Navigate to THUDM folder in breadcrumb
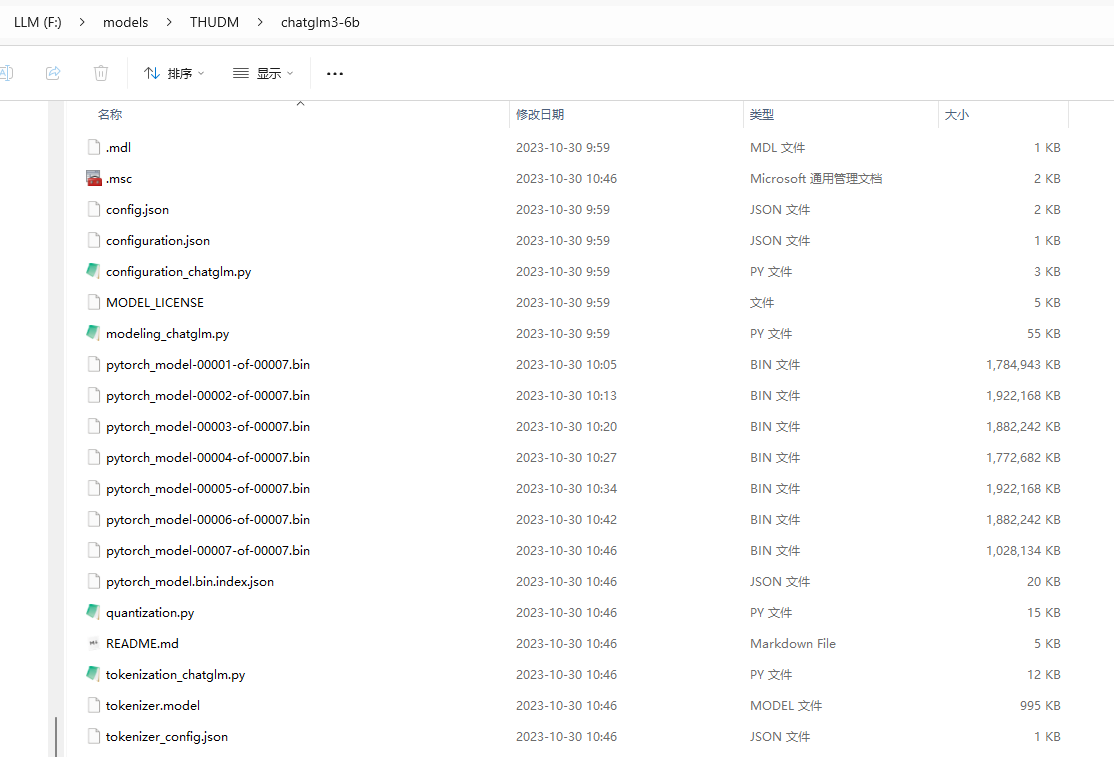This screenshot has height=757, width=1114. coord(214,22)
